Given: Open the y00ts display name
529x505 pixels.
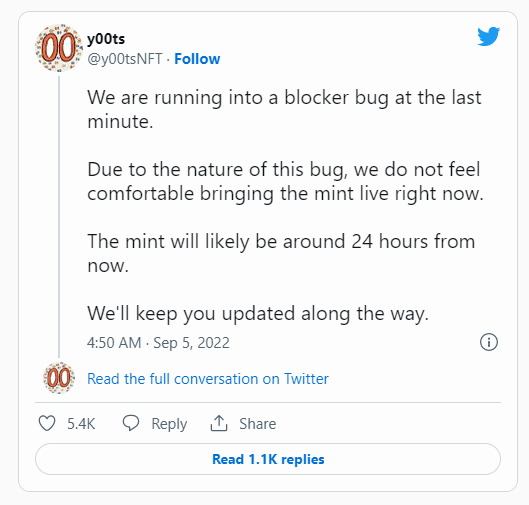Looking at the screenshot, I should [106, 39].
